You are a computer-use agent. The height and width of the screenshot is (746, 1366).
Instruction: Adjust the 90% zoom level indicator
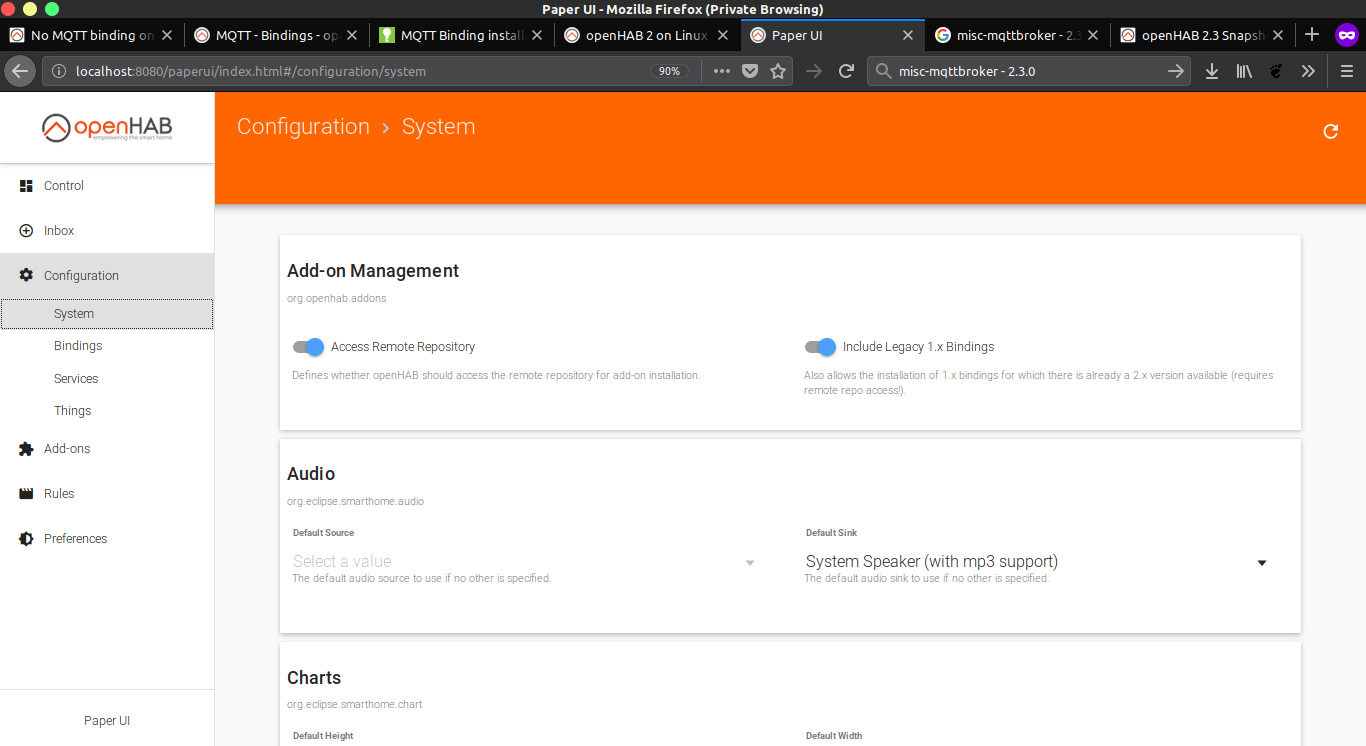(669, 71)
